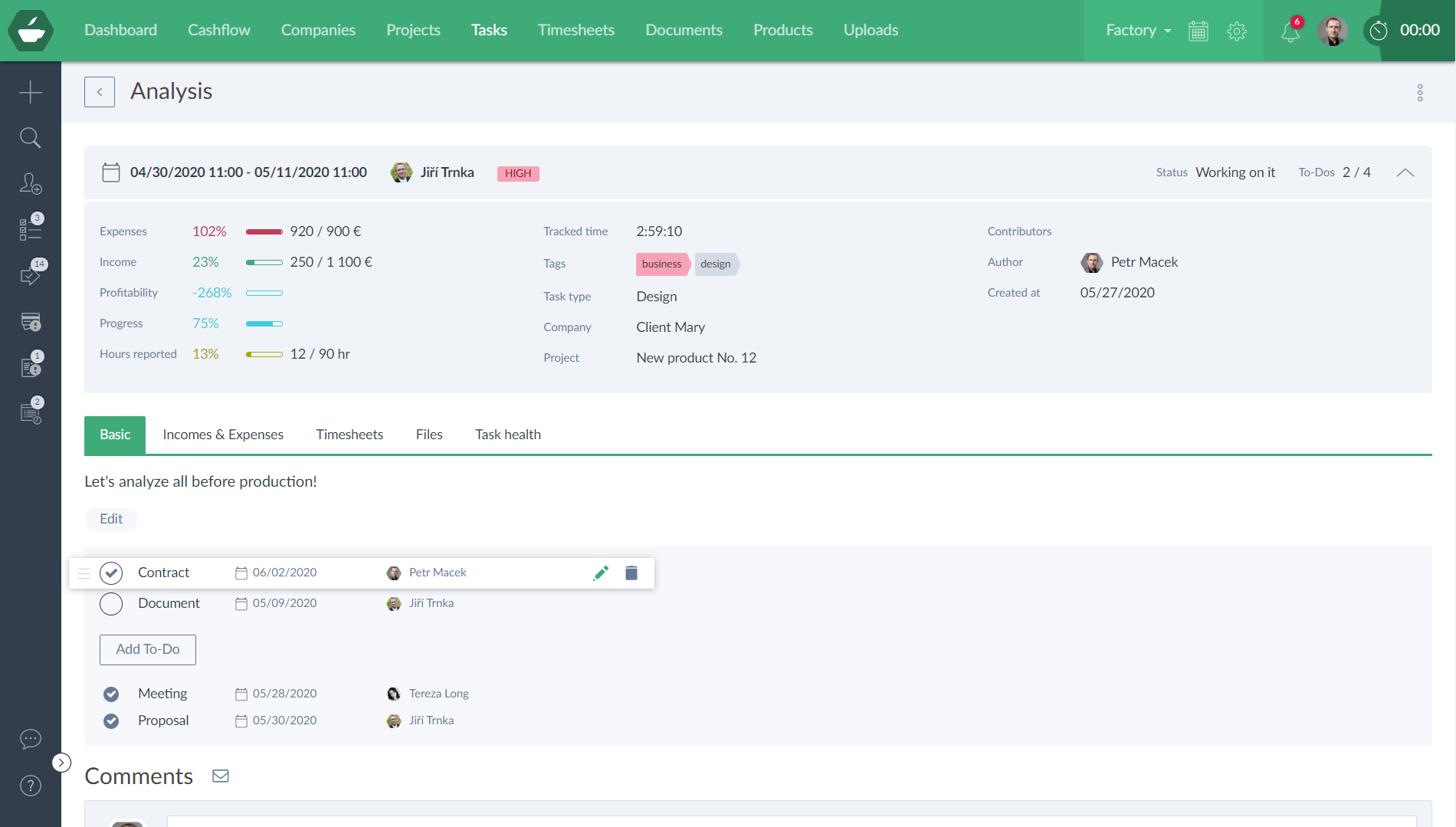Open search from the left sidebar

coord(31,137)
